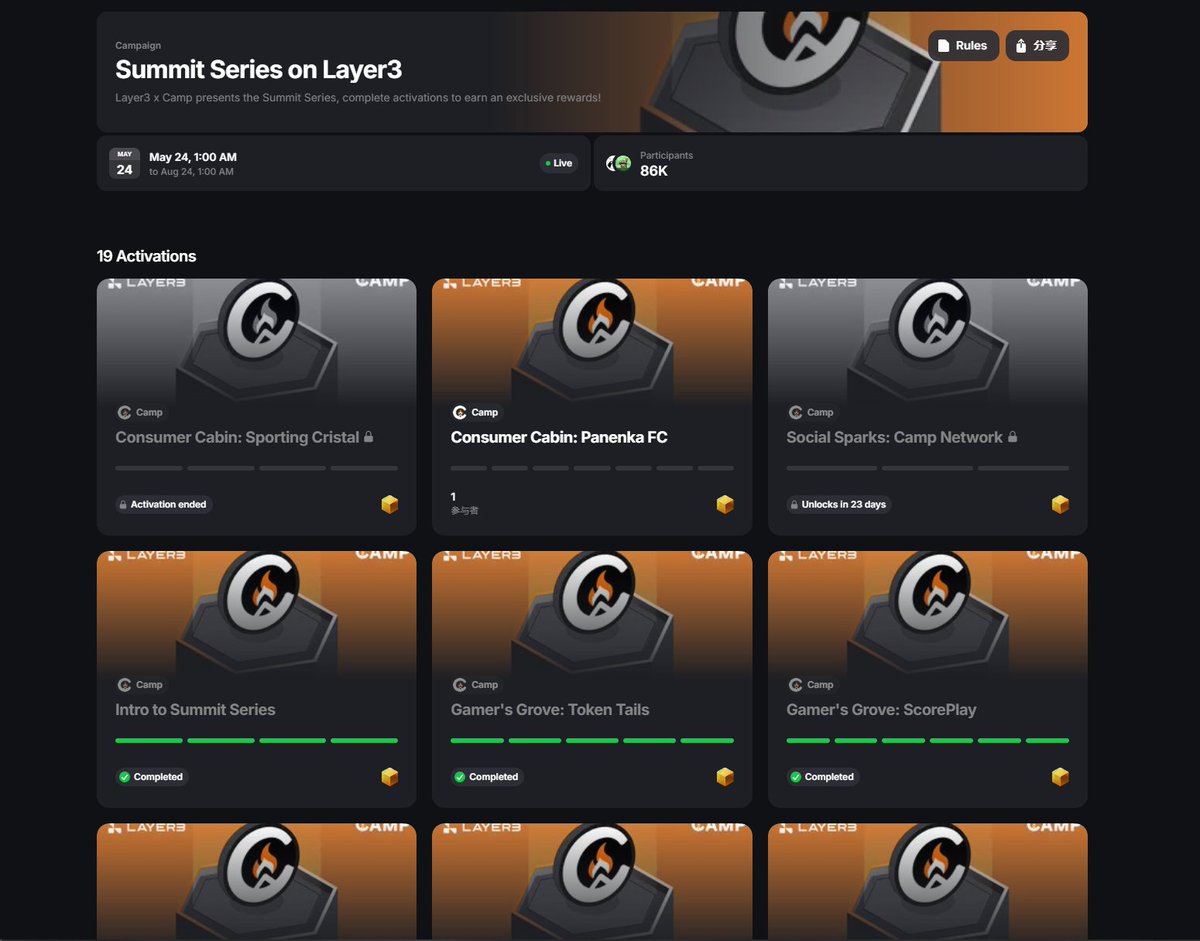Click Camp logo on Social Sparks card
The image size is (1200, 941).
[x=796, y=412]
